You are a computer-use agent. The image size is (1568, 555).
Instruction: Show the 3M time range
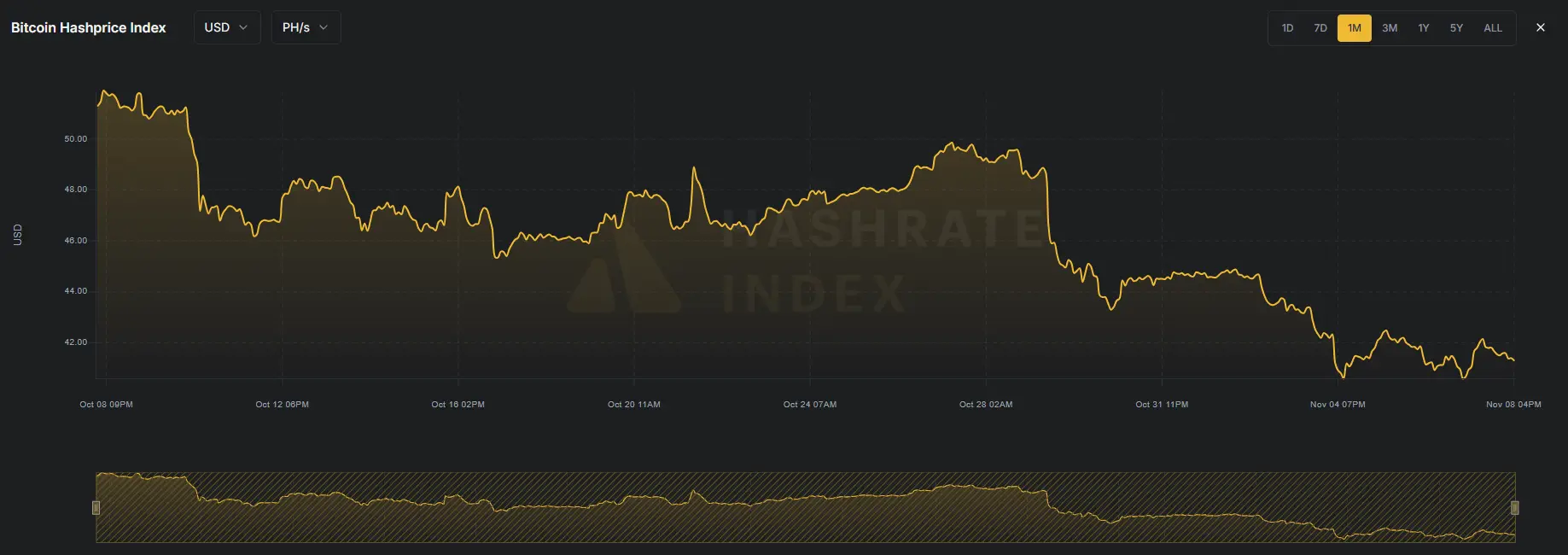[1390, 28]
